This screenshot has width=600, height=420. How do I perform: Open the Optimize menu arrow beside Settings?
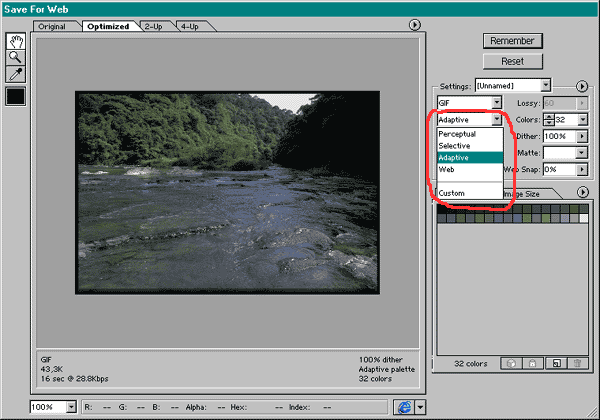click(582, 86)
